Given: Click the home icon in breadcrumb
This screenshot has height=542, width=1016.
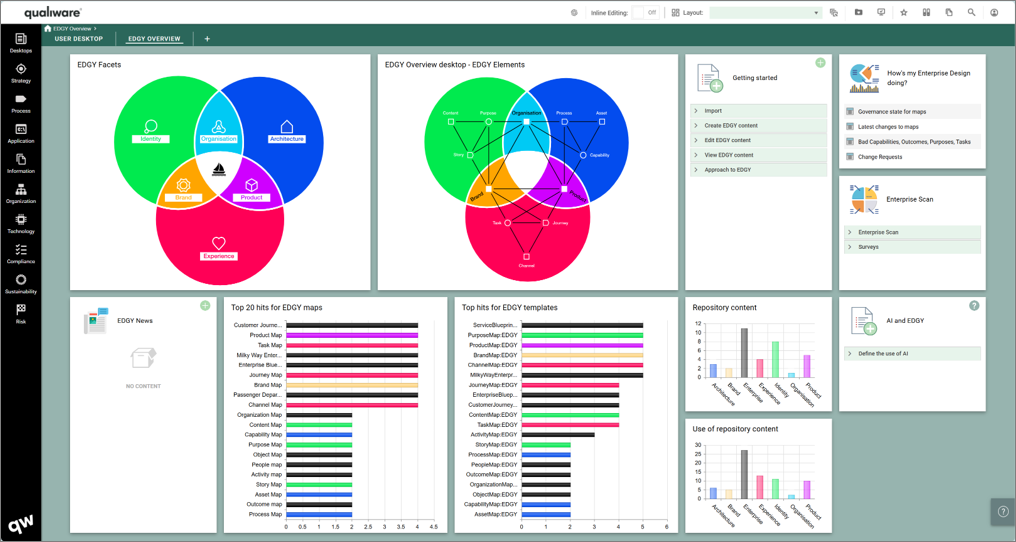Looking at the screenshot, I should point(47,29).
